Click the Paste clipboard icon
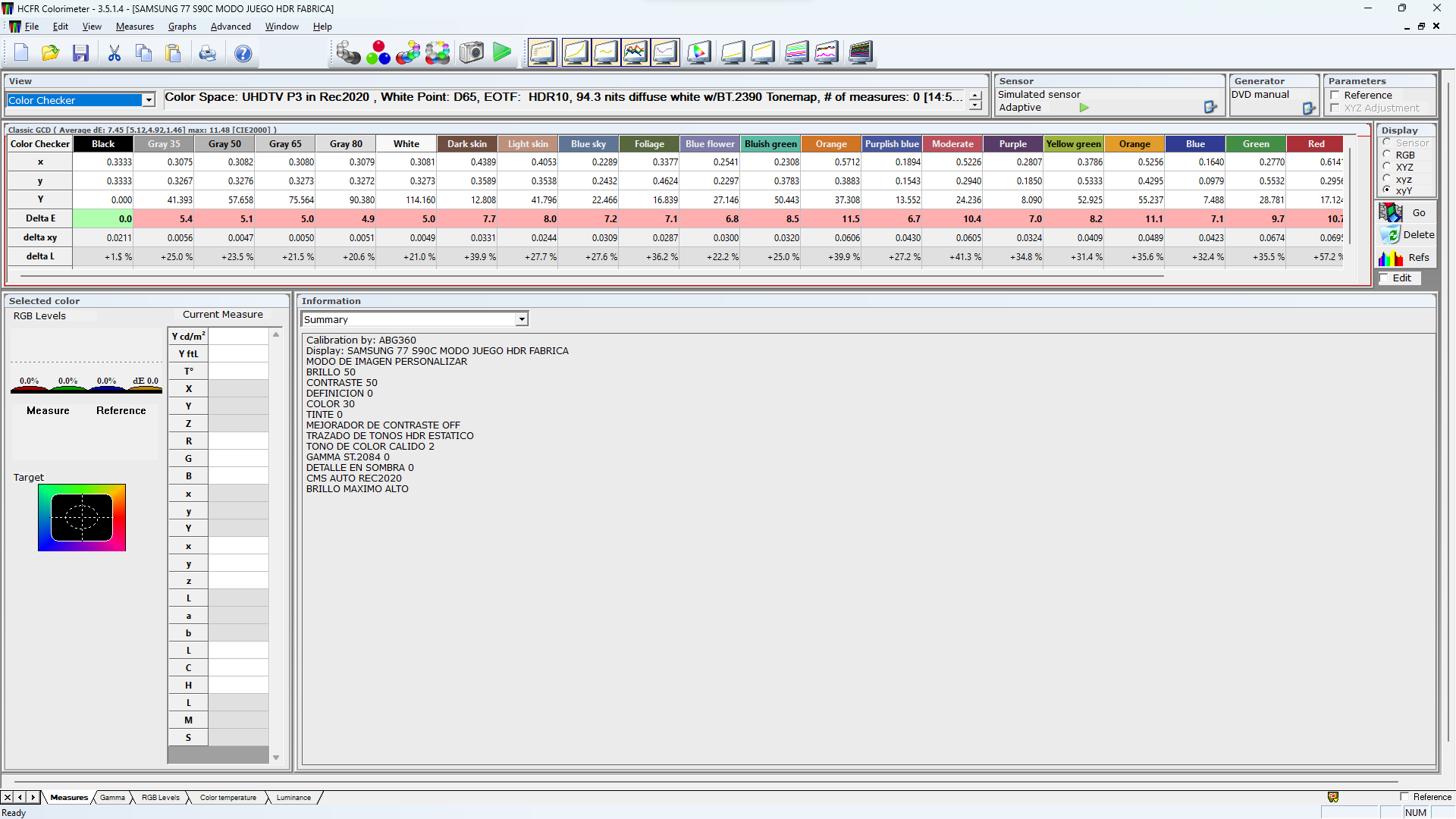 [x=174, y=53]
